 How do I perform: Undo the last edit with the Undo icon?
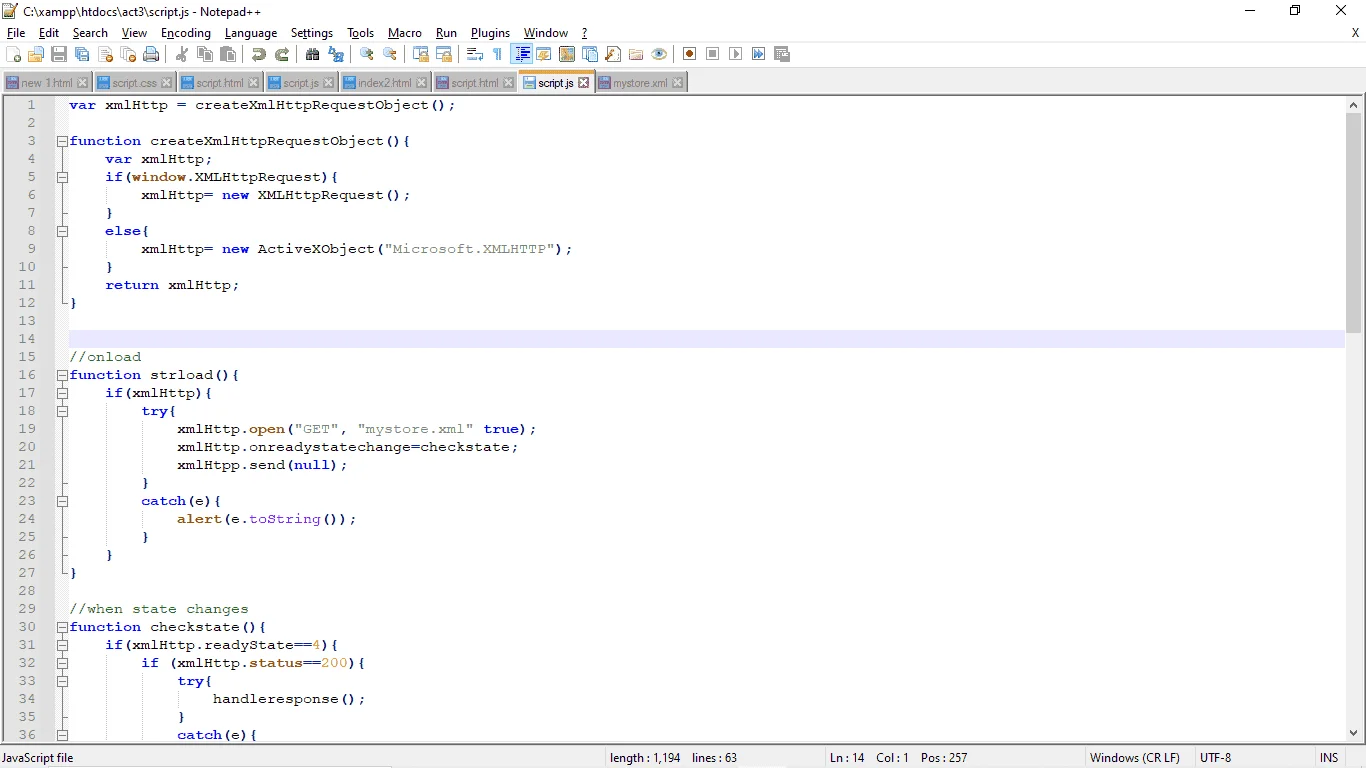coord(259,54)
